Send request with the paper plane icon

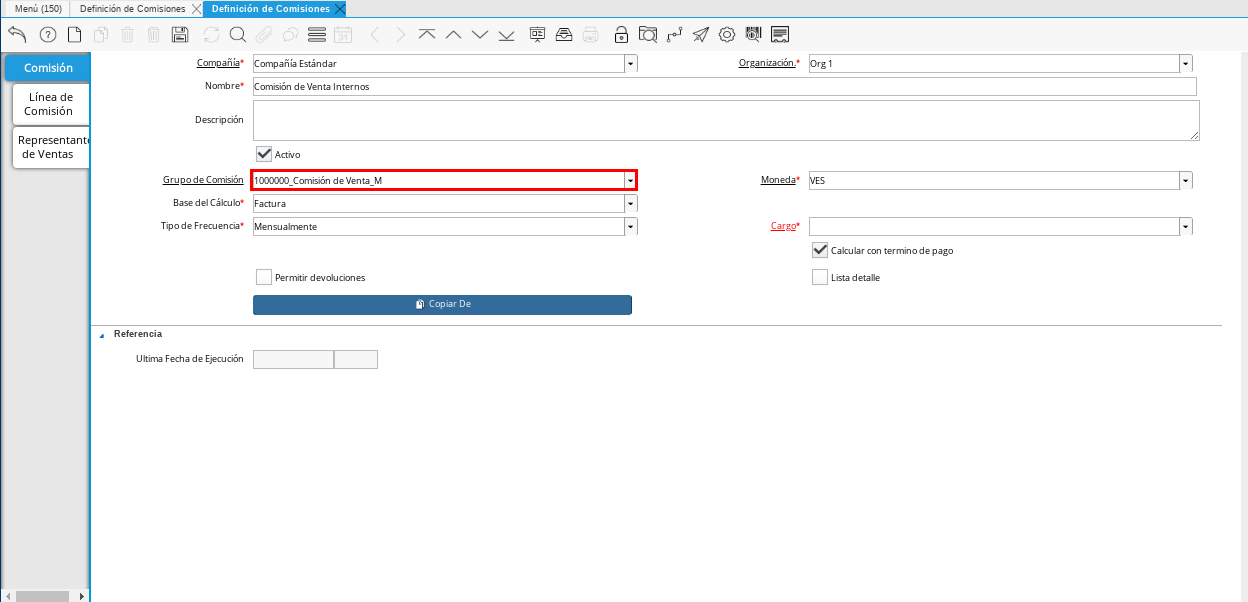pos(701,35)
